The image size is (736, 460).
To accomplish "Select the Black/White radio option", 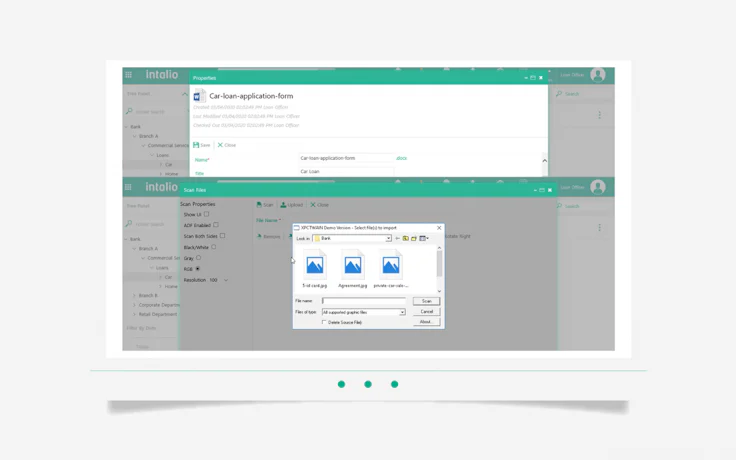I will [214, 247].
